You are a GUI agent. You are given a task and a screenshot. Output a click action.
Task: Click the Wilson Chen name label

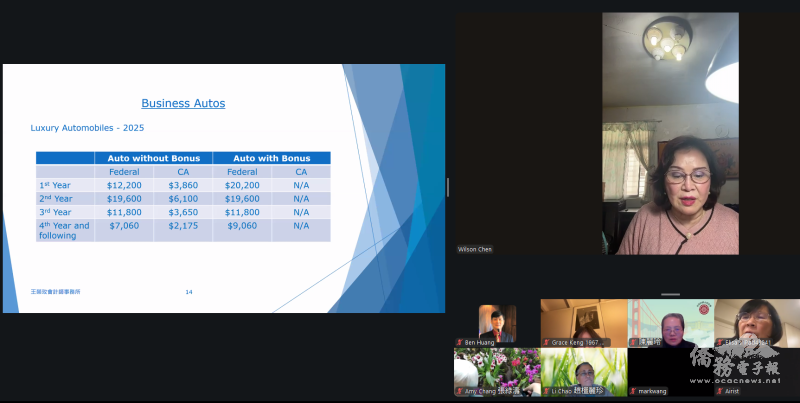pos(475,249)
